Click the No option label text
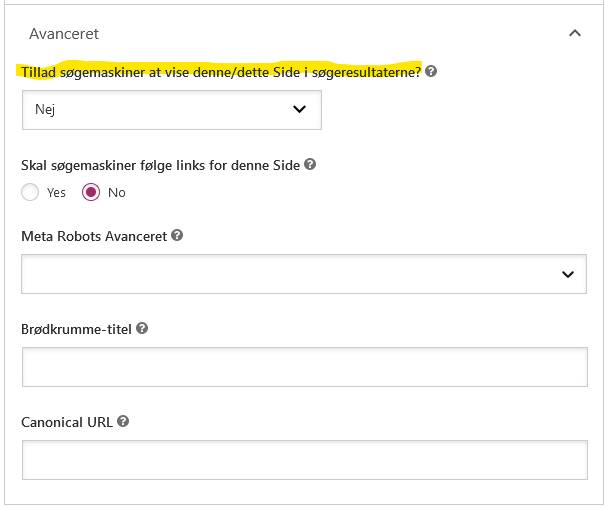This screenshot has height=510, width=610. coord(117,193)
